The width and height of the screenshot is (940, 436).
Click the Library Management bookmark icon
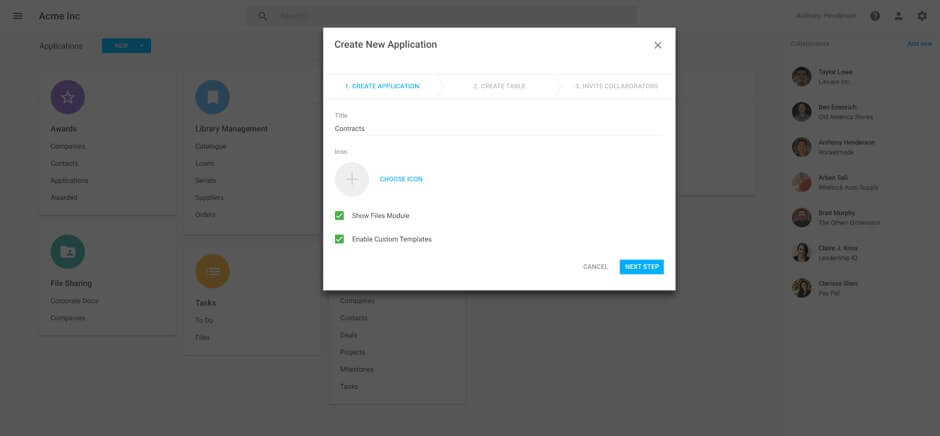pyautogui.click(x=212, y=97)
